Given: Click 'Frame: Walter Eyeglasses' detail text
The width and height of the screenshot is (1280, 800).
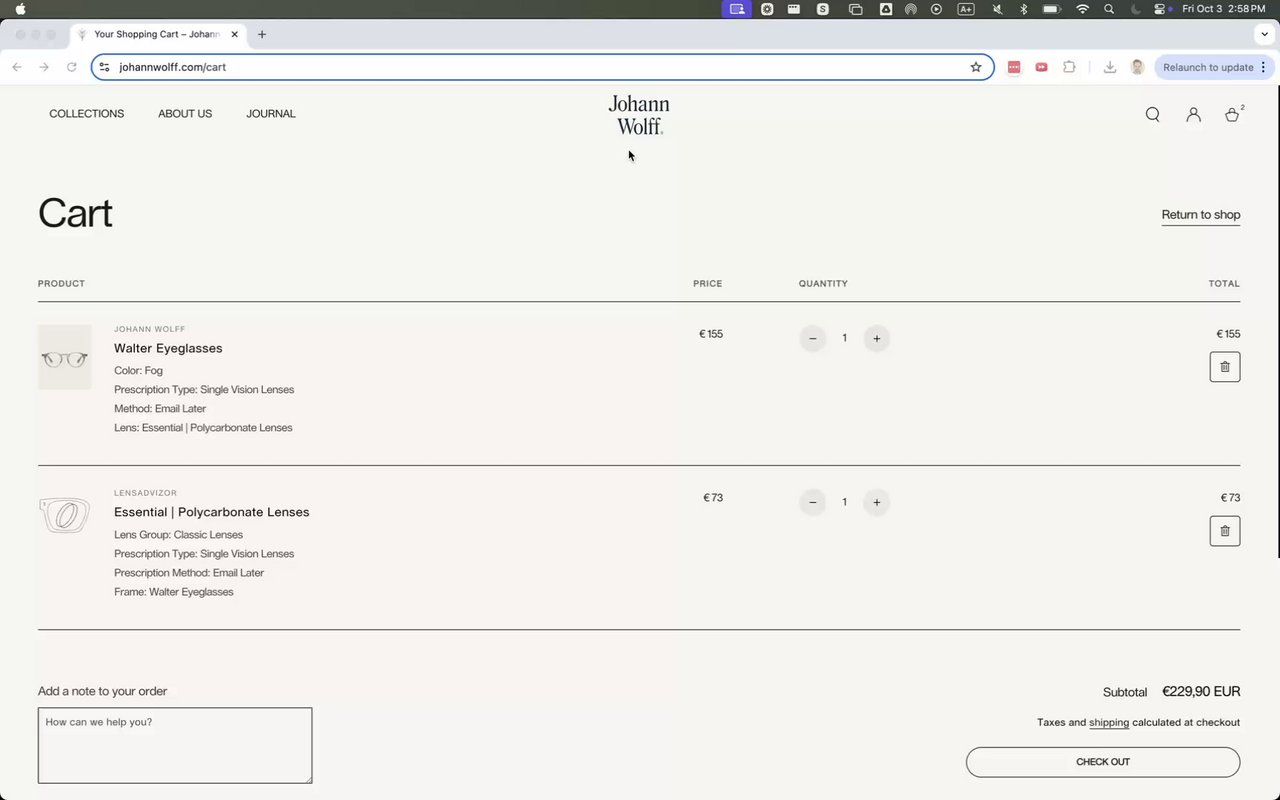Looking at the screenshot, I should click(174, 592).
